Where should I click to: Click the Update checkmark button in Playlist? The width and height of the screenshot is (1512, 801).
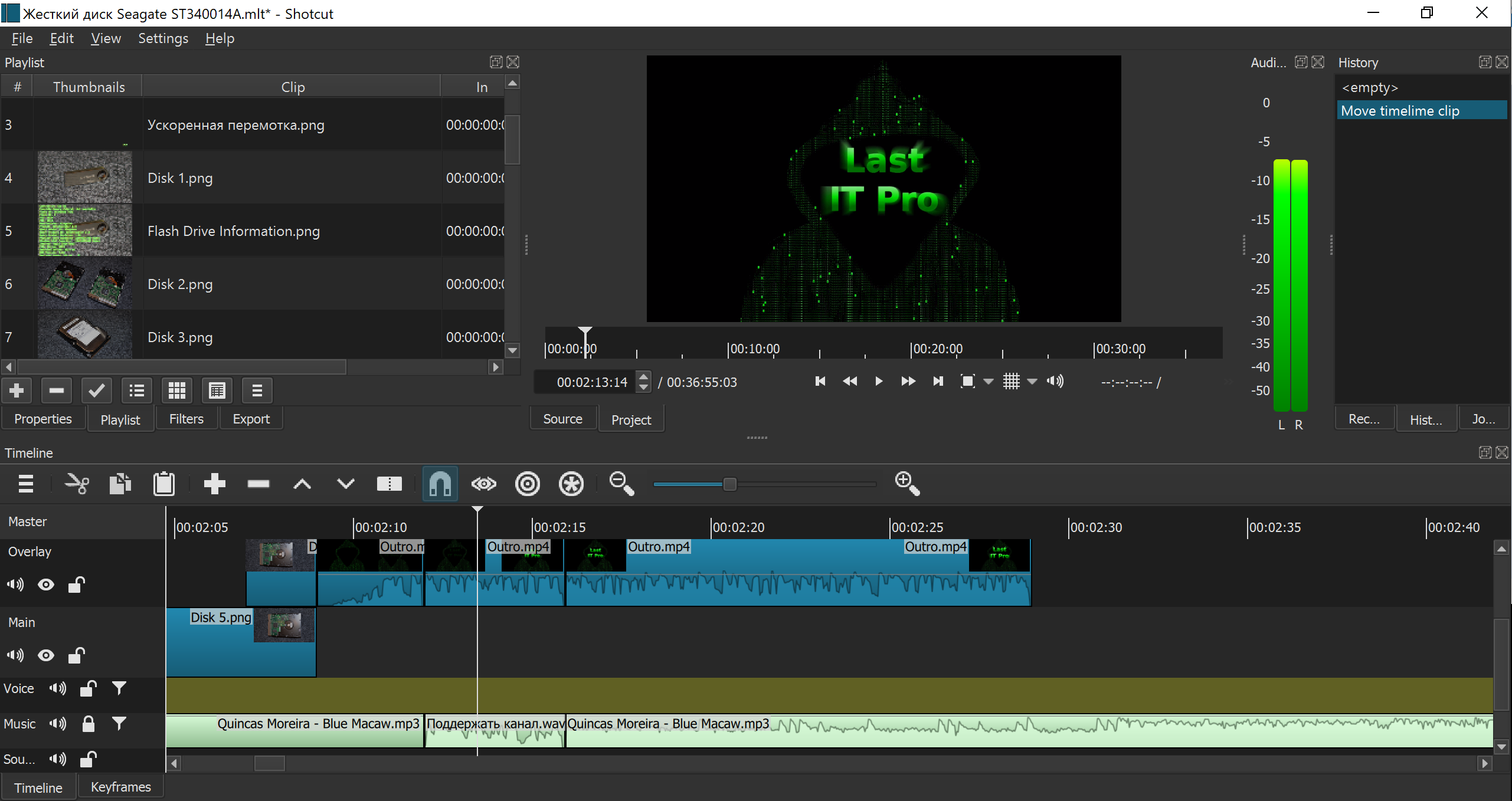coord(97,390)
